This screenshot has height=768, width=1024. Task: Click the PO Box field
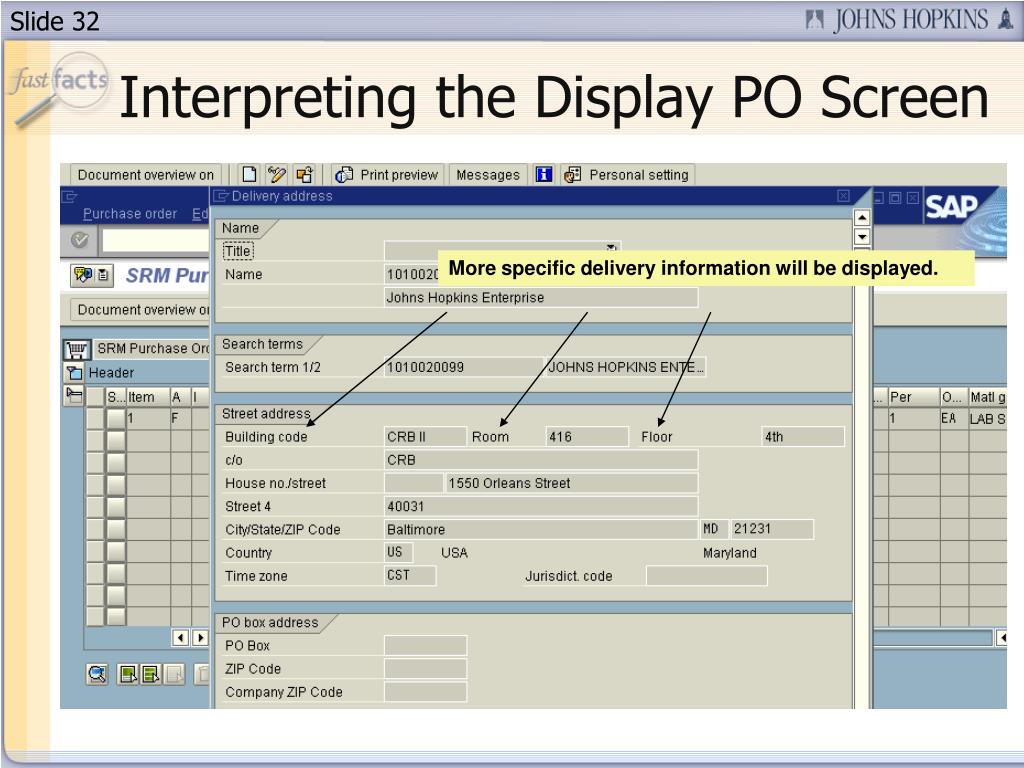(425, 646)
